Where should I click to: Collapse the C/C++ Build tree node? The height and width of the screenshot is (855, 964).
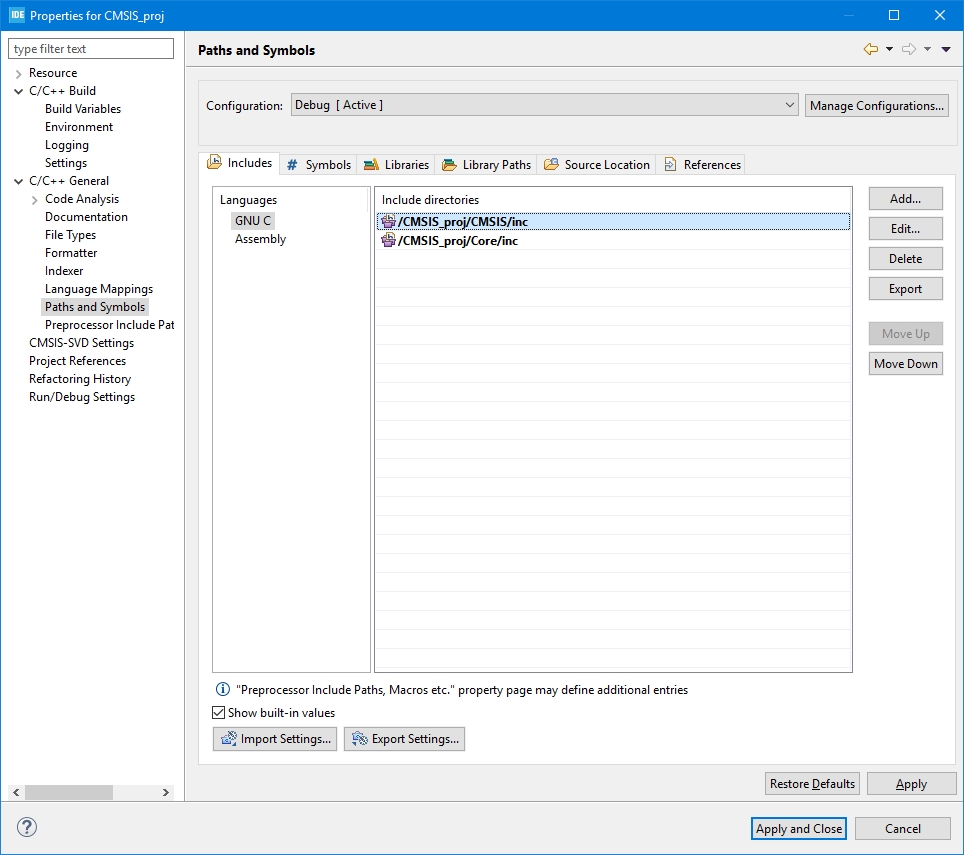pyautogui.click(x=19, y=91)
